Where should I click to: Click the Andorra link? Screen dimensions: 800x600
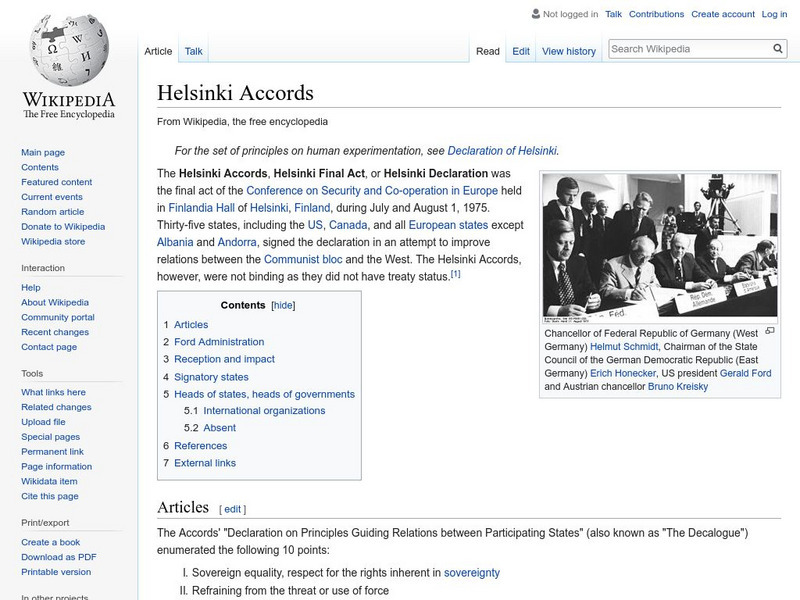(237, 242)
